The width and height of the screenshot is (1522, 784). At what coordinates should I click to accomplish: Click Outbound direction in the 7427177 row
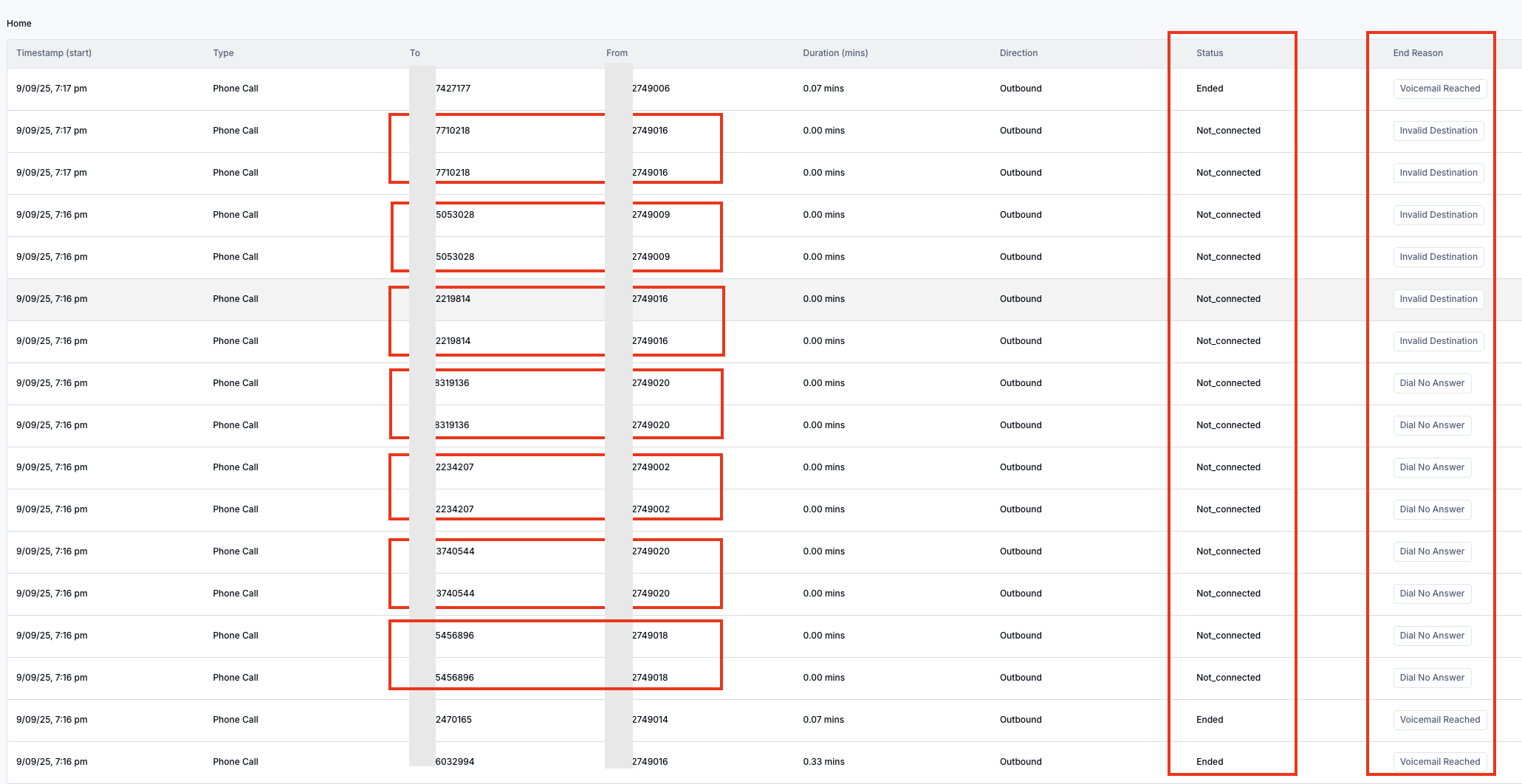click(1021, 89)
